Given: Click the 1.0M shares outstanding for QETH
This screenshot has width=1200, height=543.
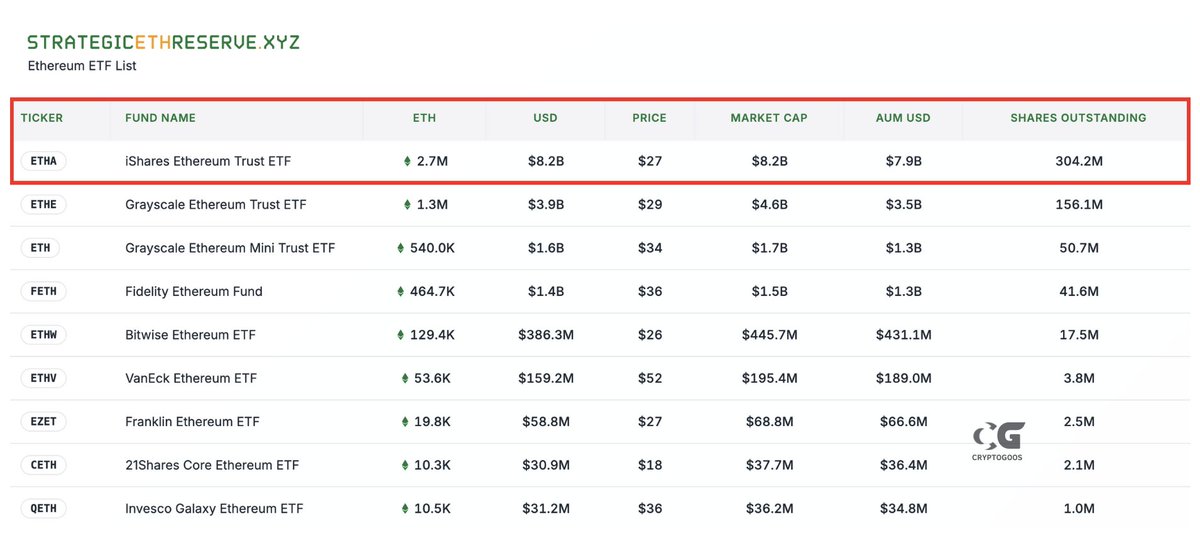Looking at the screenshot, I should click(x=1079, y=508).
